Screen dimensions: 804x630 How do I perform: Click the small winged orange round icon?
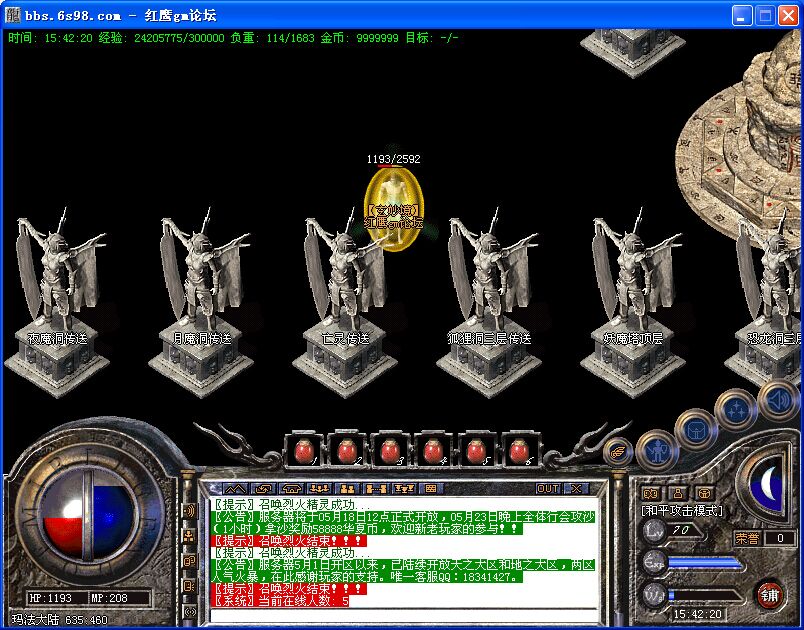(x=617, y=452)
